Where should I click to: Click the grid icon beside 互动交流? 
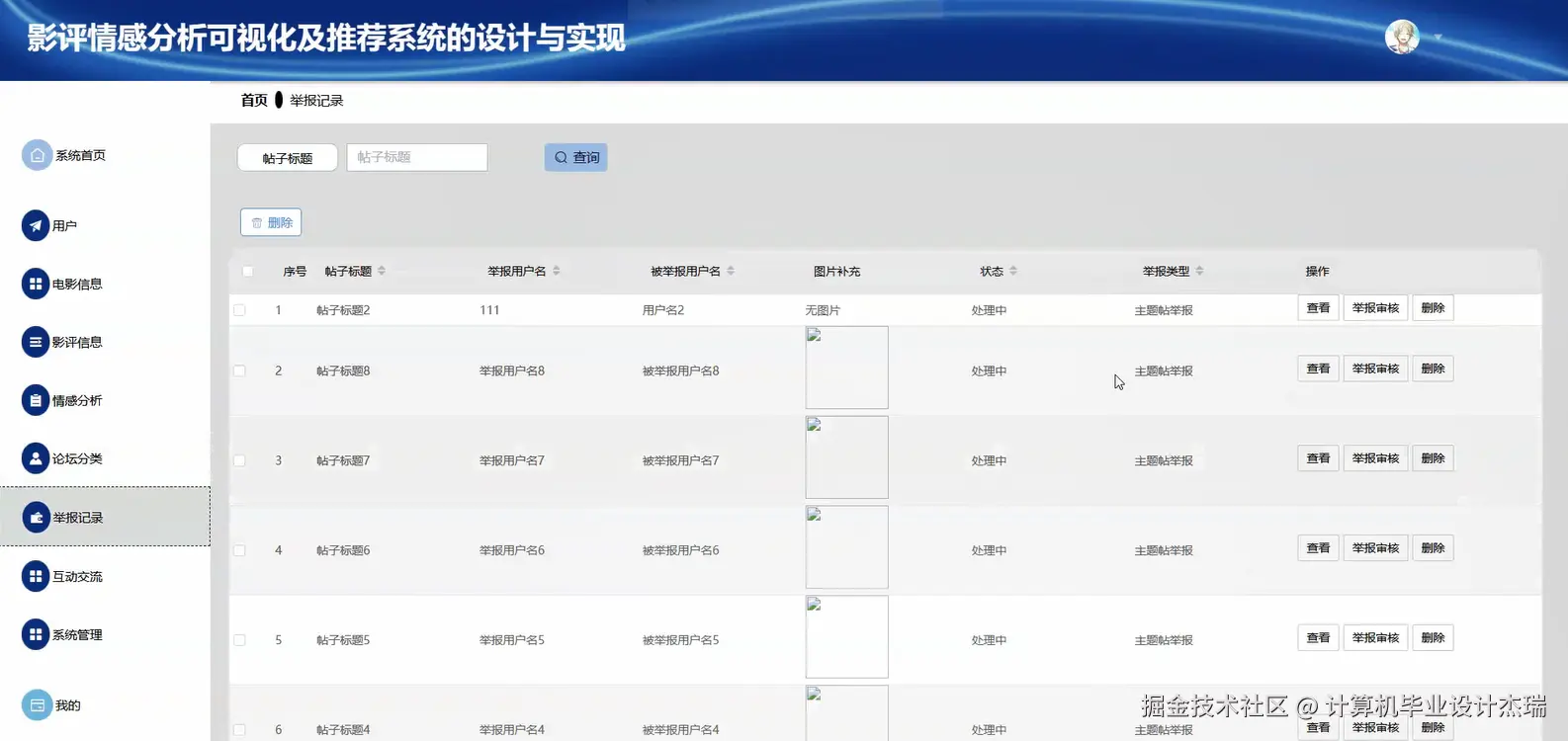[x=36, y=576]
